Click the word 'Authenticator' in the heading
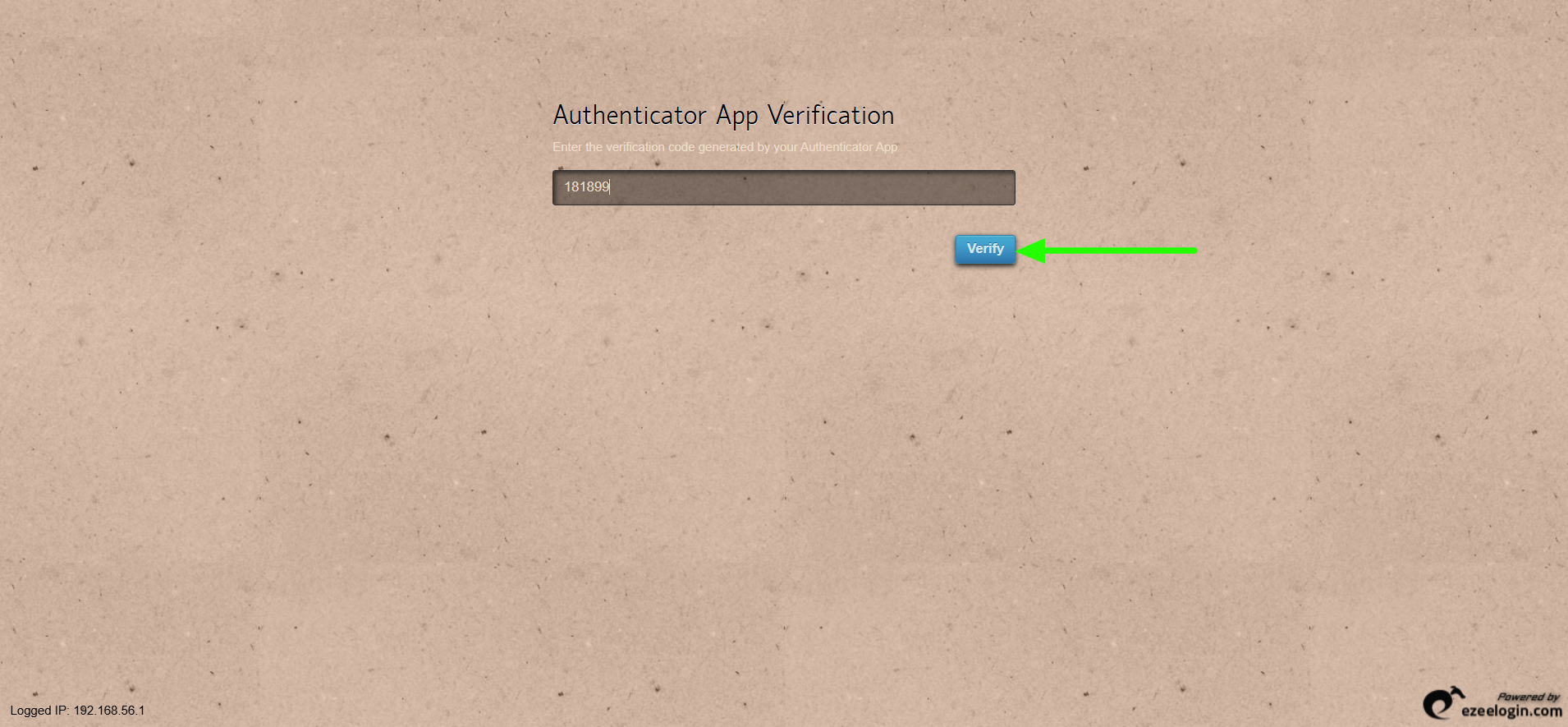This screenshot has height=727, width=1568. [630, 115]
